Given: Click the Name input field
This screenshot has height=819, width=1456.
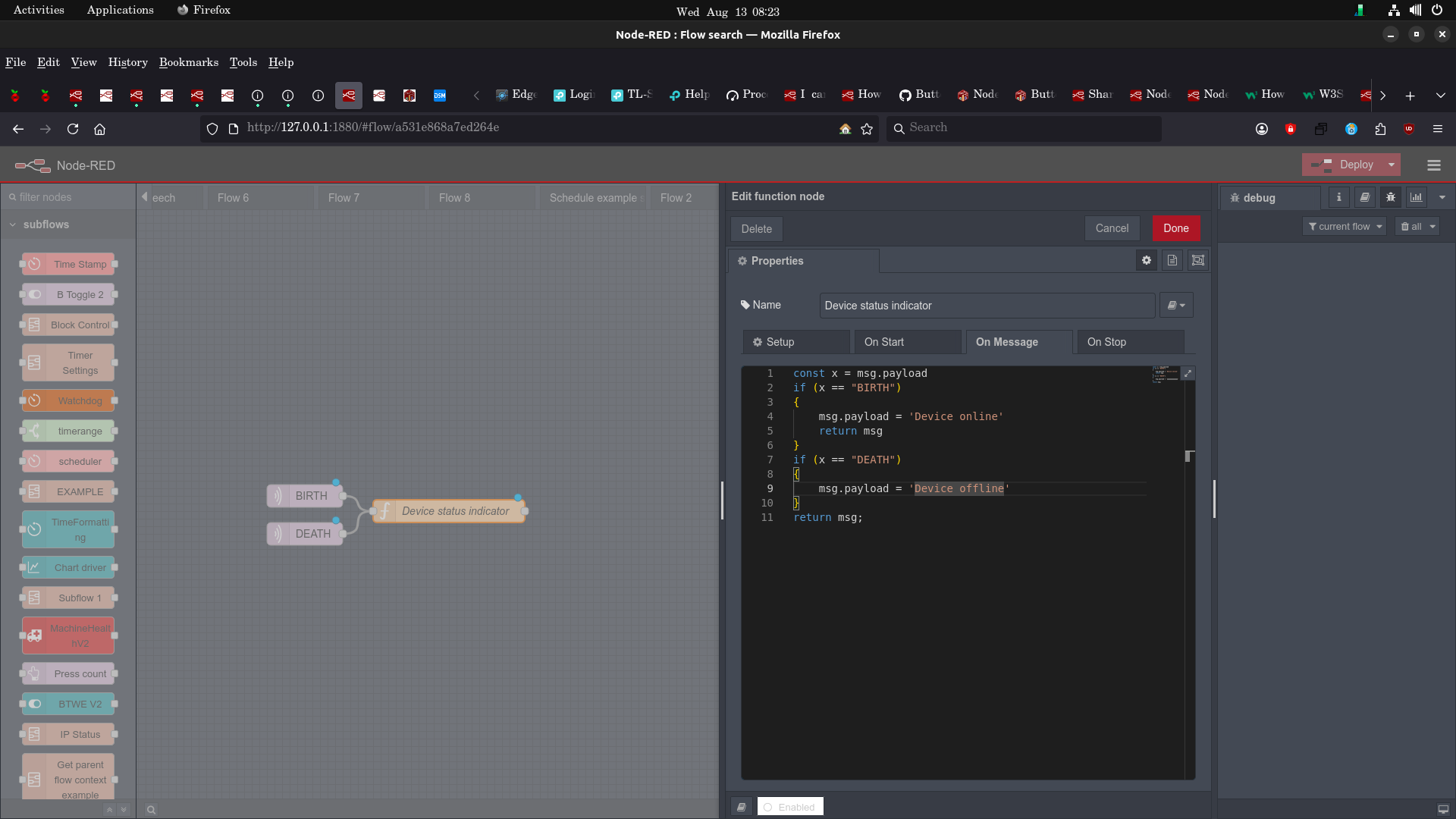Looking at the screenshot, I should (x=986, y=306).
